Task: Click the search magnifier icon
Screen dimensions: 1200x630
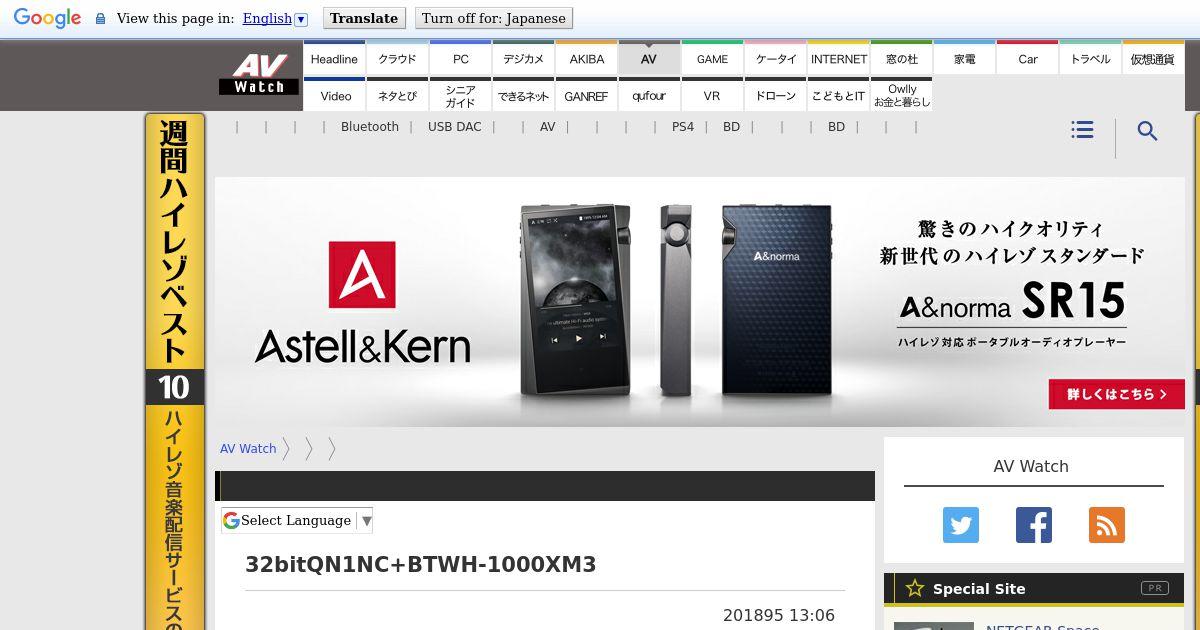Action: click(x=1147, y=131)
